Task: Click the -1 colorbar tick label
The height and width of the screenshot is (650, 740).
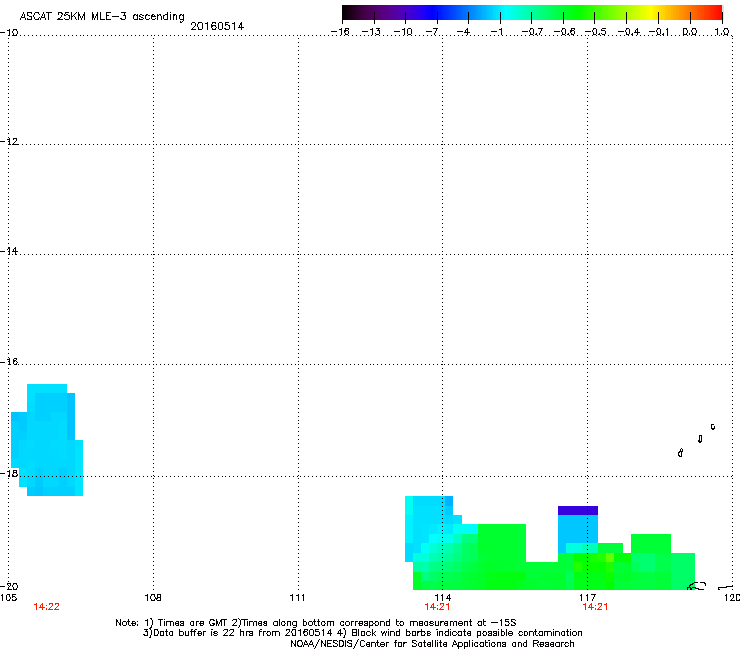Action: coord(497,32)
